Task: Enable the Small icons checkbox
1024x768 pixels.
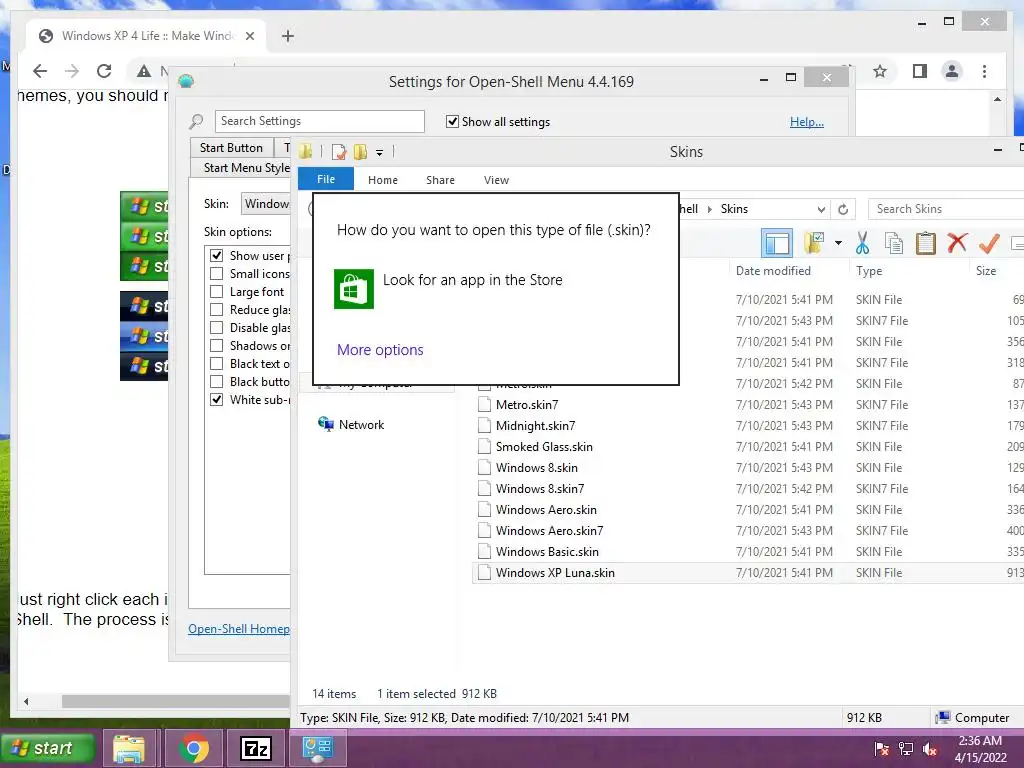Action: click(x=217, y=274)
